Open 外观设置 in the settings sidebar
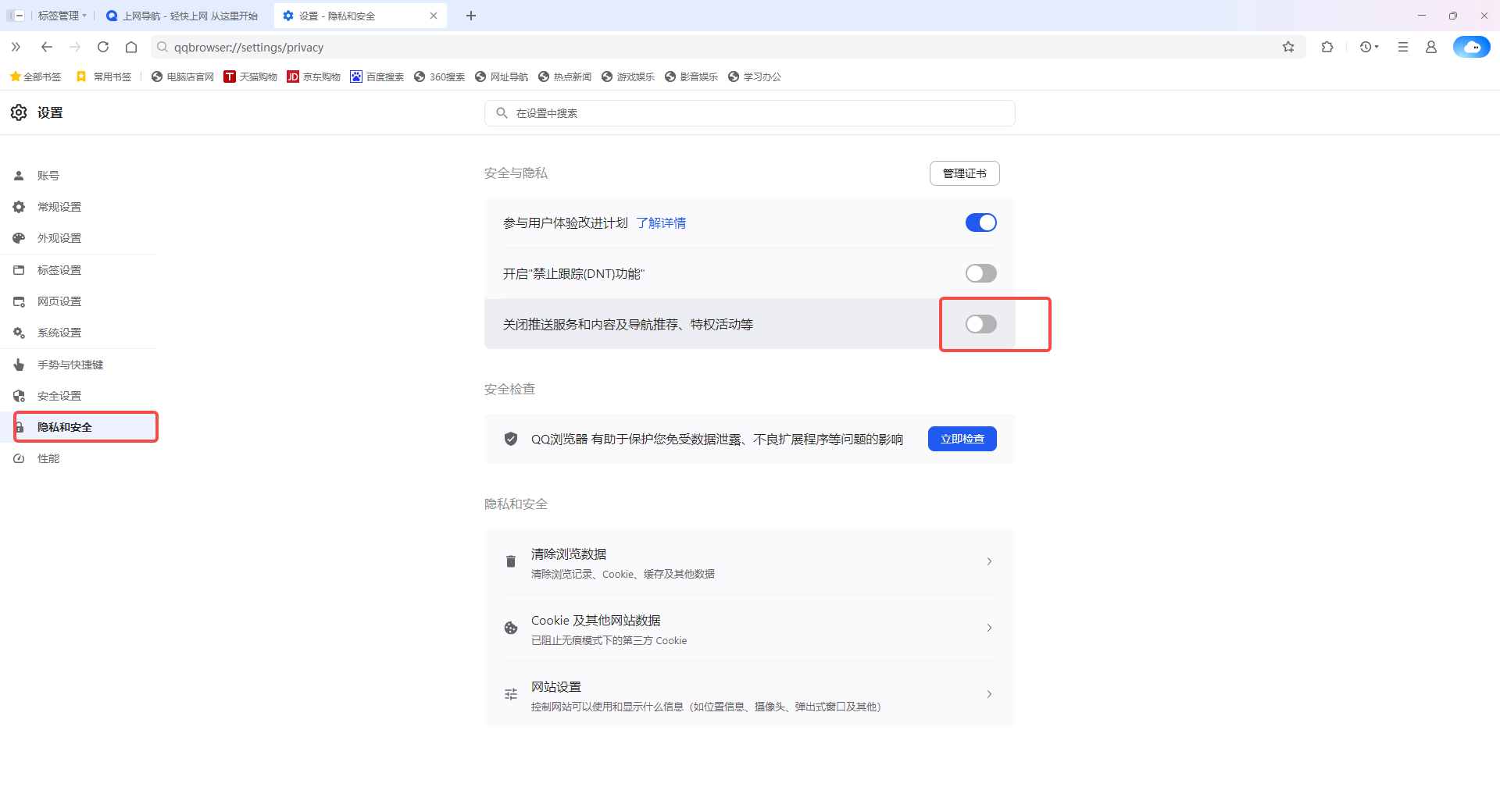 coord(59,238)
